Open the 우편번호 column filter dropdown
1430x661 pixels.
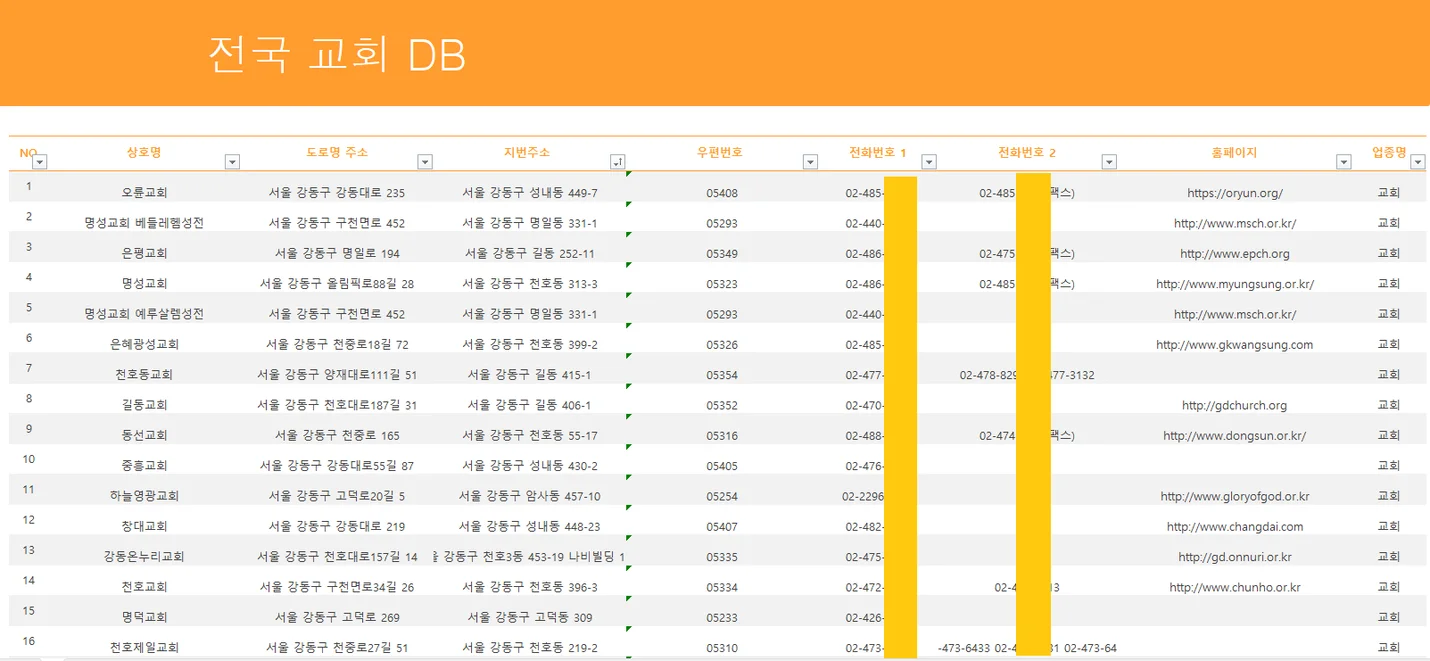(810, 162)
